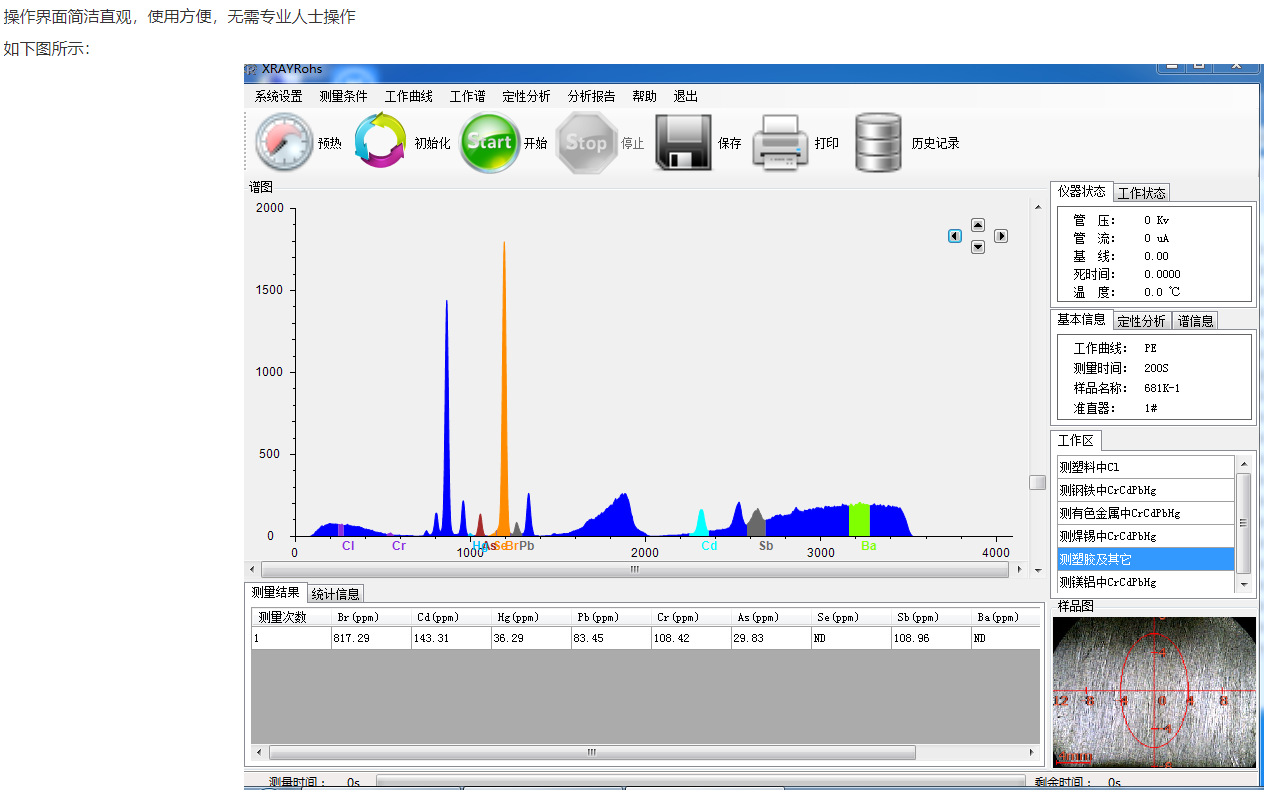Click the grey Stop octagon icon
This screenshot has height=798, width=1285.
(586, 143)
